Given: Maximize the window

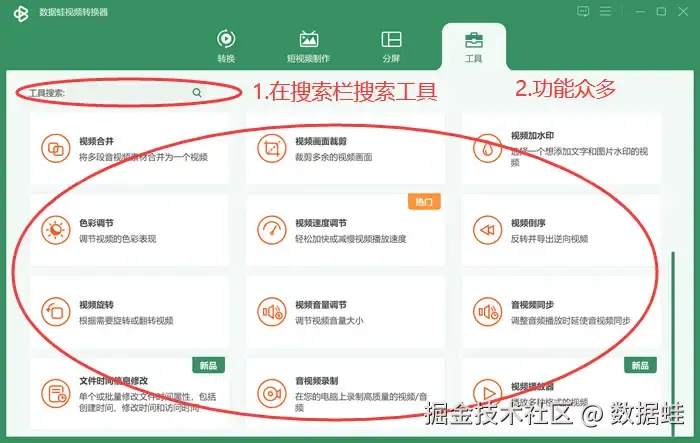Looking at the screenshot, I should coord(661,12).
